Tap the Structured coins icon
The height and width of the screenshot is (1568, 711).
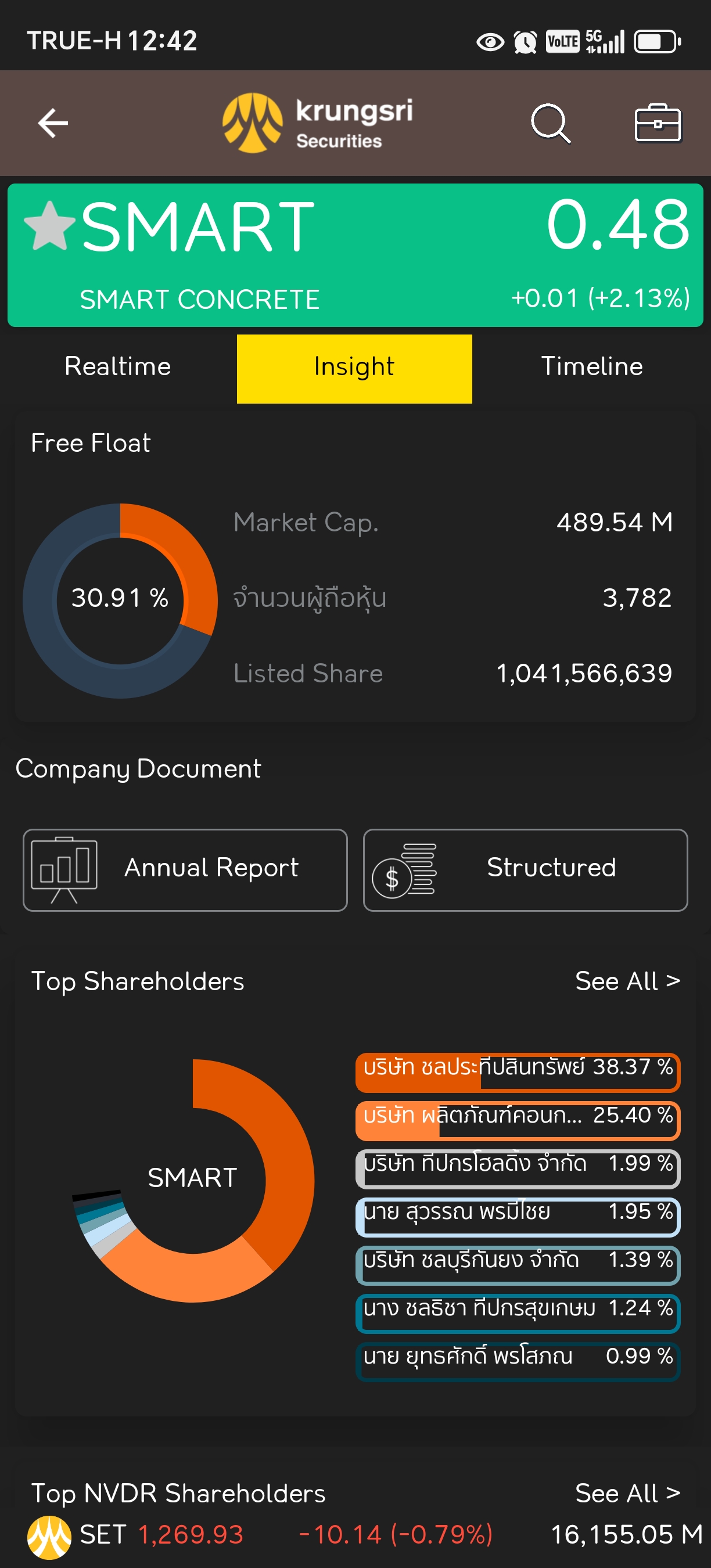[404, 869]
